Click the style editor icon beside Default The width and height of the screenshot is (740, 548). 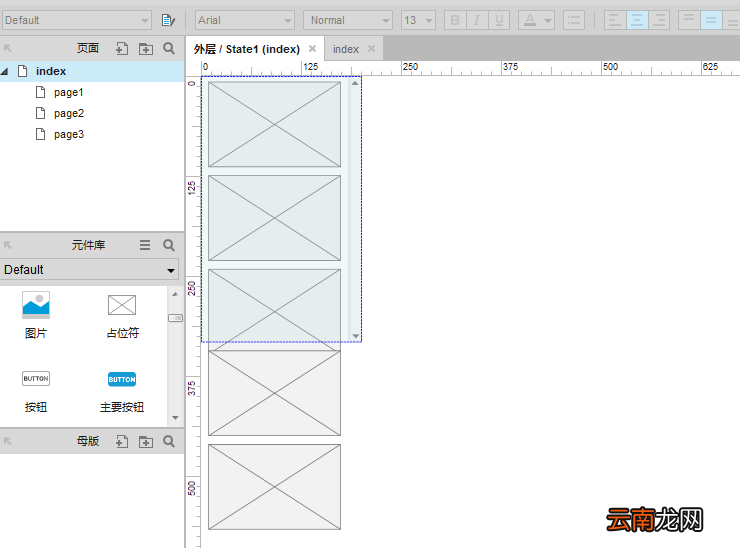pyautogui.click(x=168, y=20)
